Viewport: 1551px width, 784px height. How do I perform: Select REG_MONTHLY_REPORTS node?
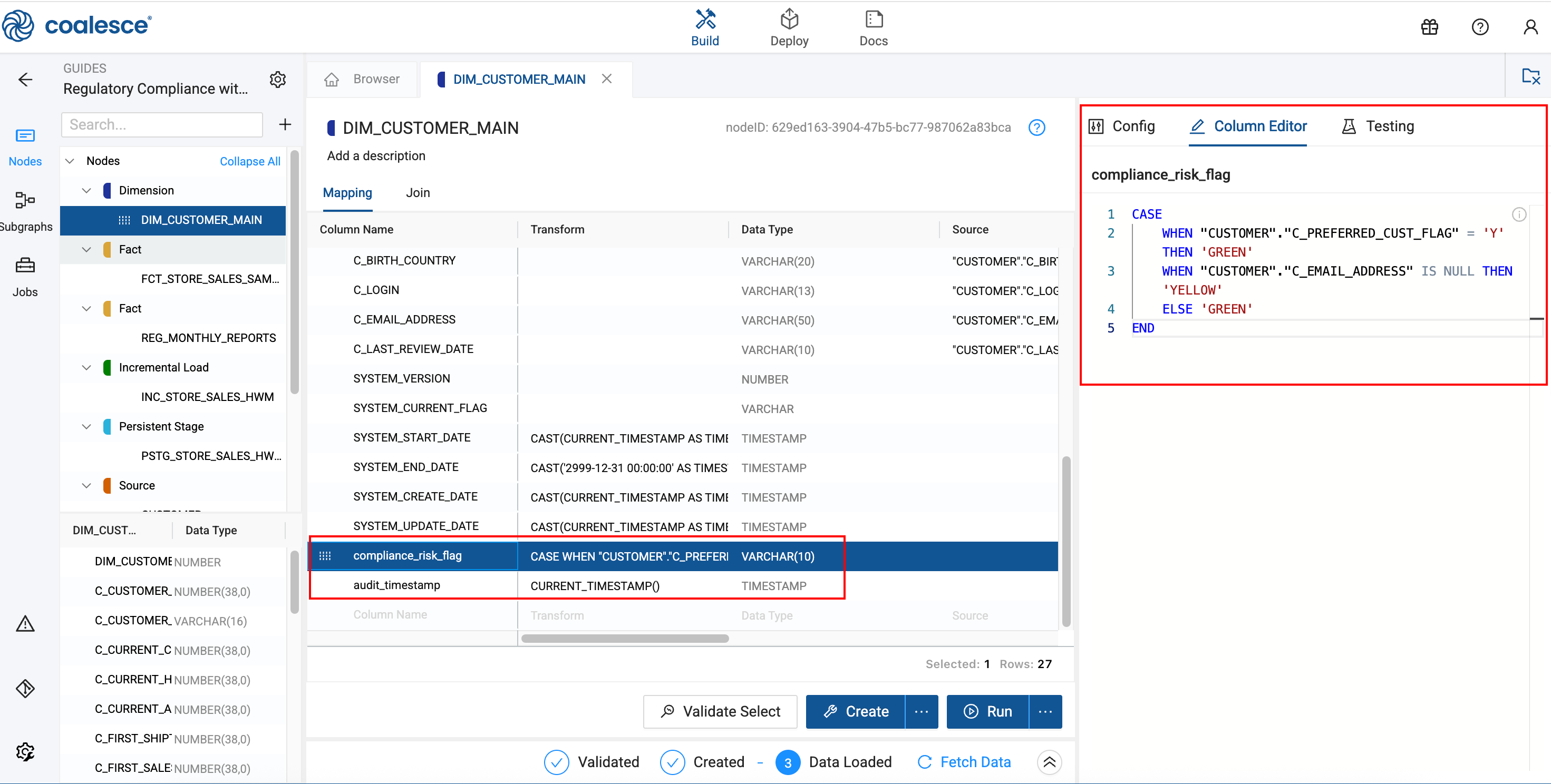[x=208, y=338]
